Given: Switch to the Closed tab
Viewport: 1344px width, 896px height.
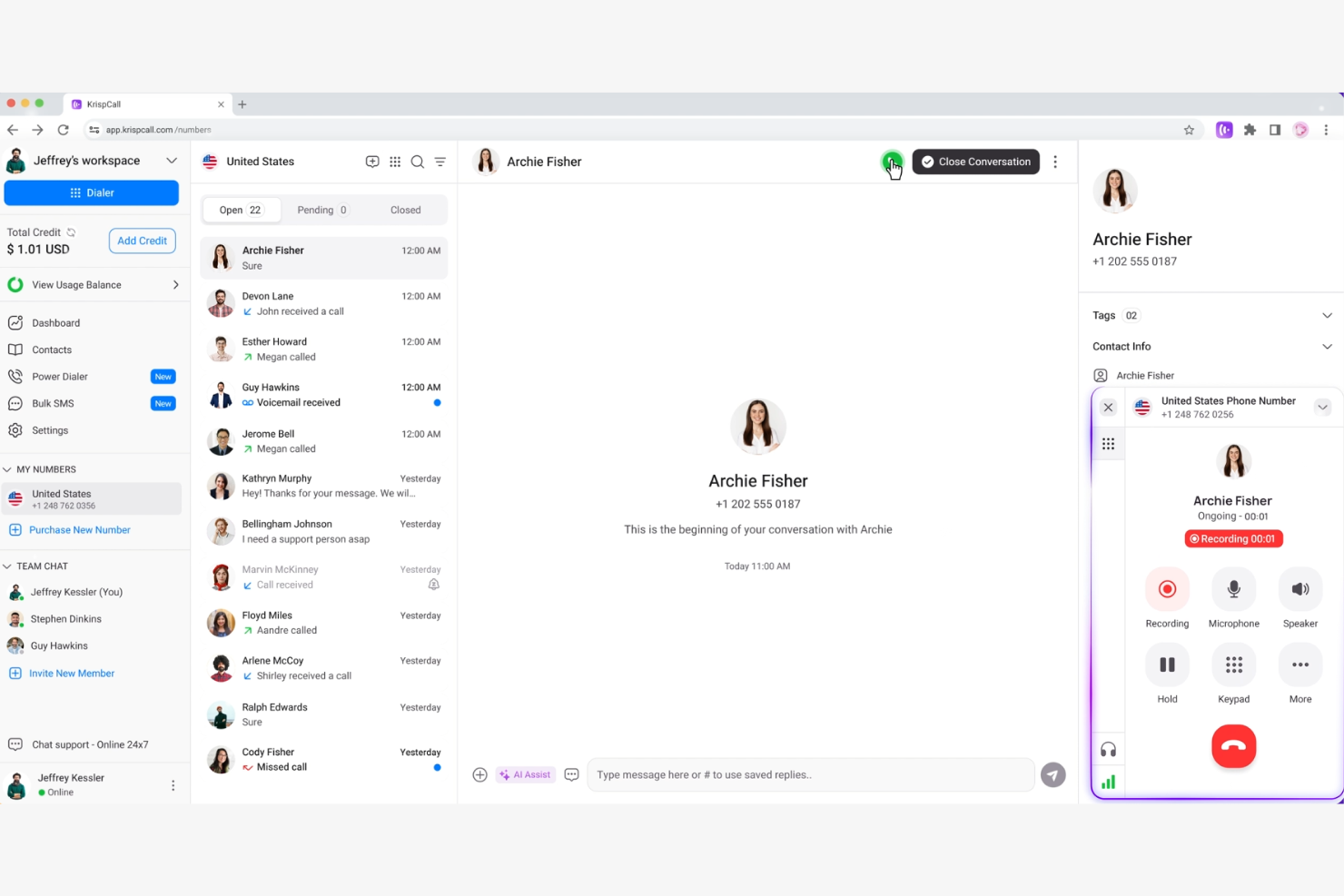Looking at the screenshot, I should pos(405,210).
